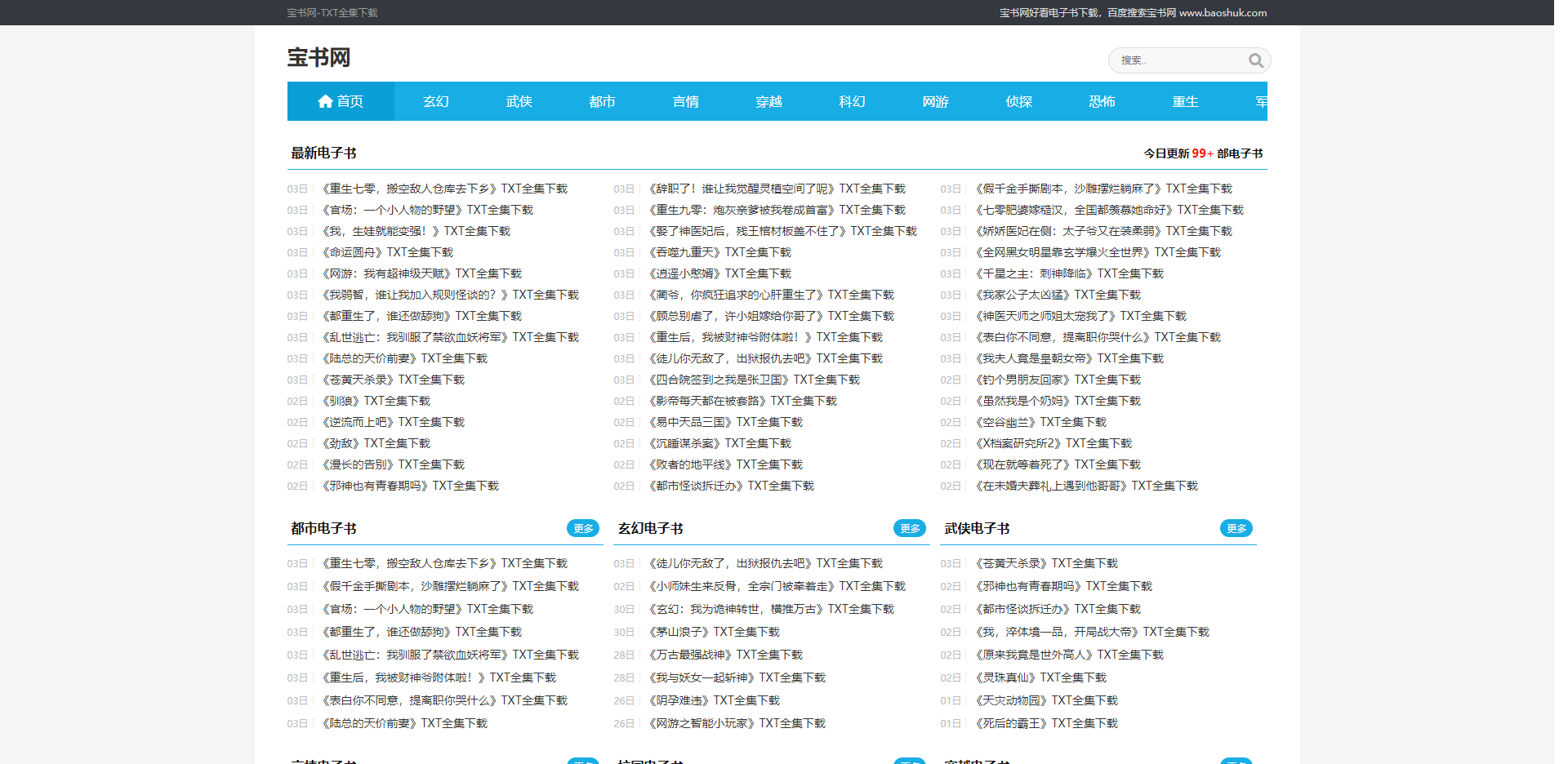Open 《我与妖女一起斩神》 link
The image size is (1568, 764).
coord(735,677)
